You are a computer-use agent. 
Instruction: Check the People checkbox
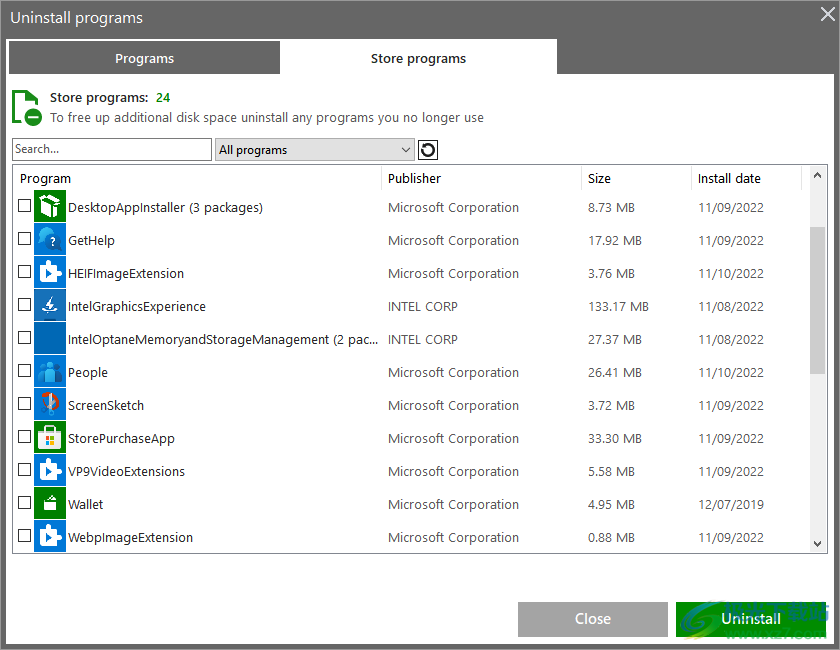[24, 370]
